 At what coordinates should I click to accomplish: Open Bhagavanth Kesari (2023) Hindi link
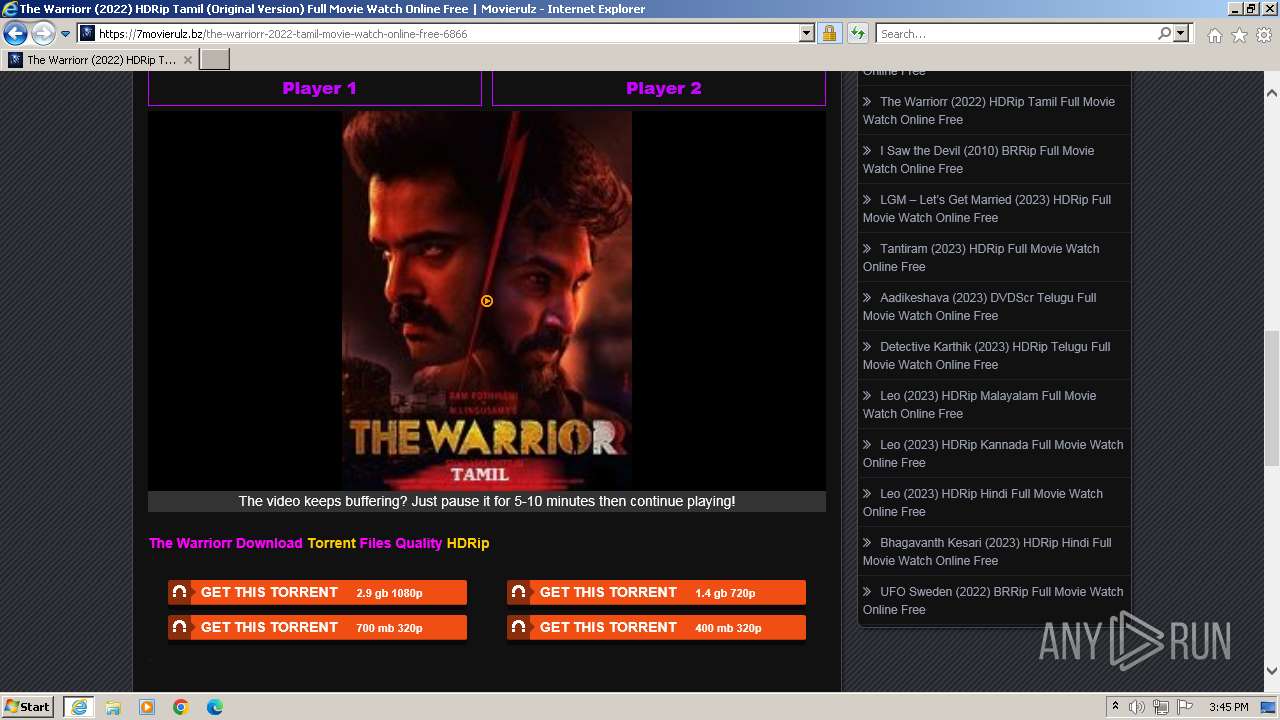pyautogui.click(x=987, y=551)
